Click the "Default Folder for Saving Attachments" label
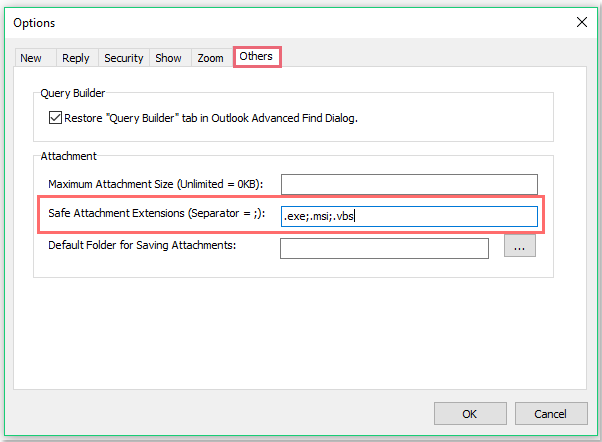This screenshot has width=602, height=442. coord(141,246)
